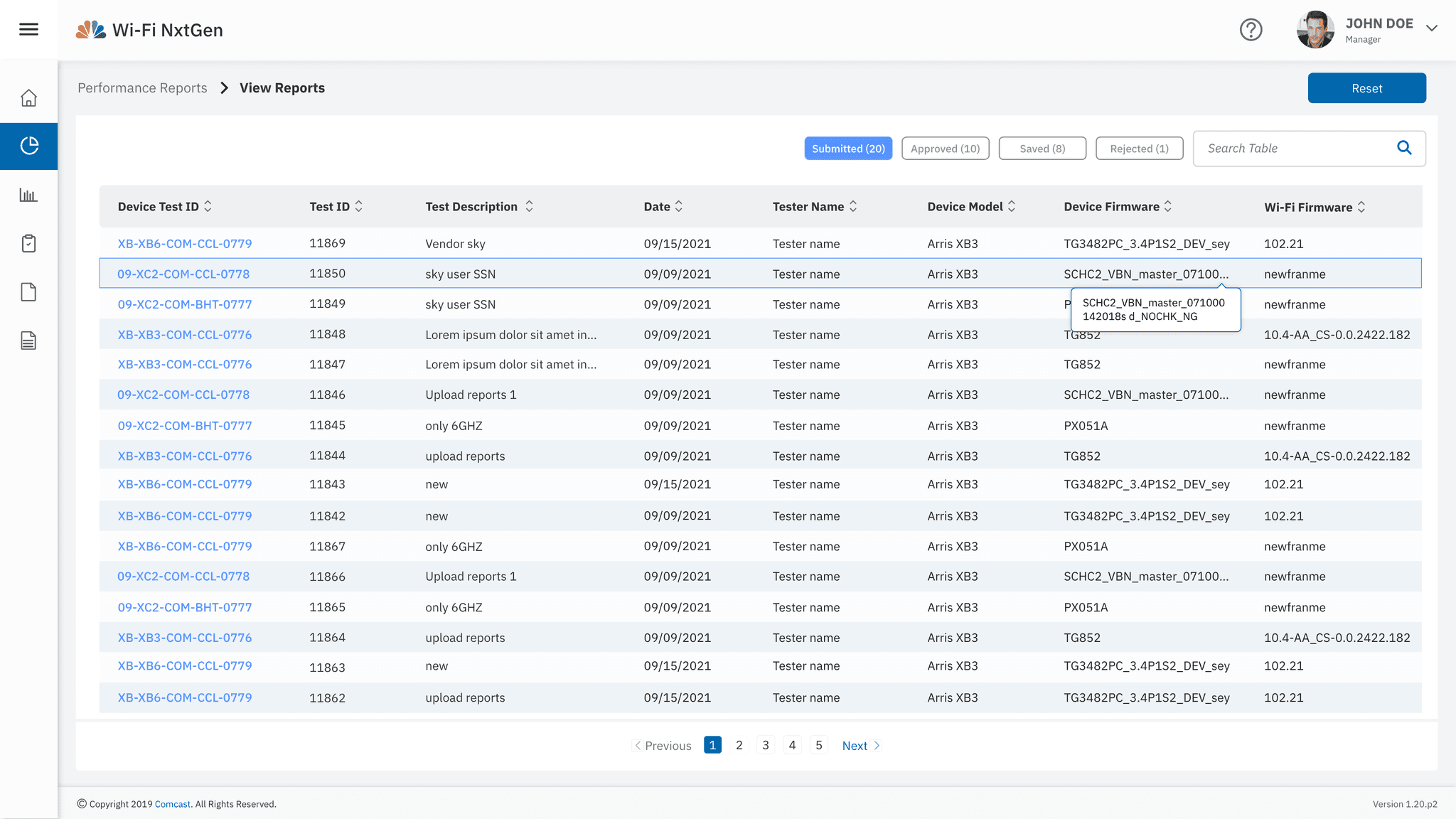The height and width of the screenshot is (819, 1456).
Task: Go to page 3 of results
Action: [766, 745]
